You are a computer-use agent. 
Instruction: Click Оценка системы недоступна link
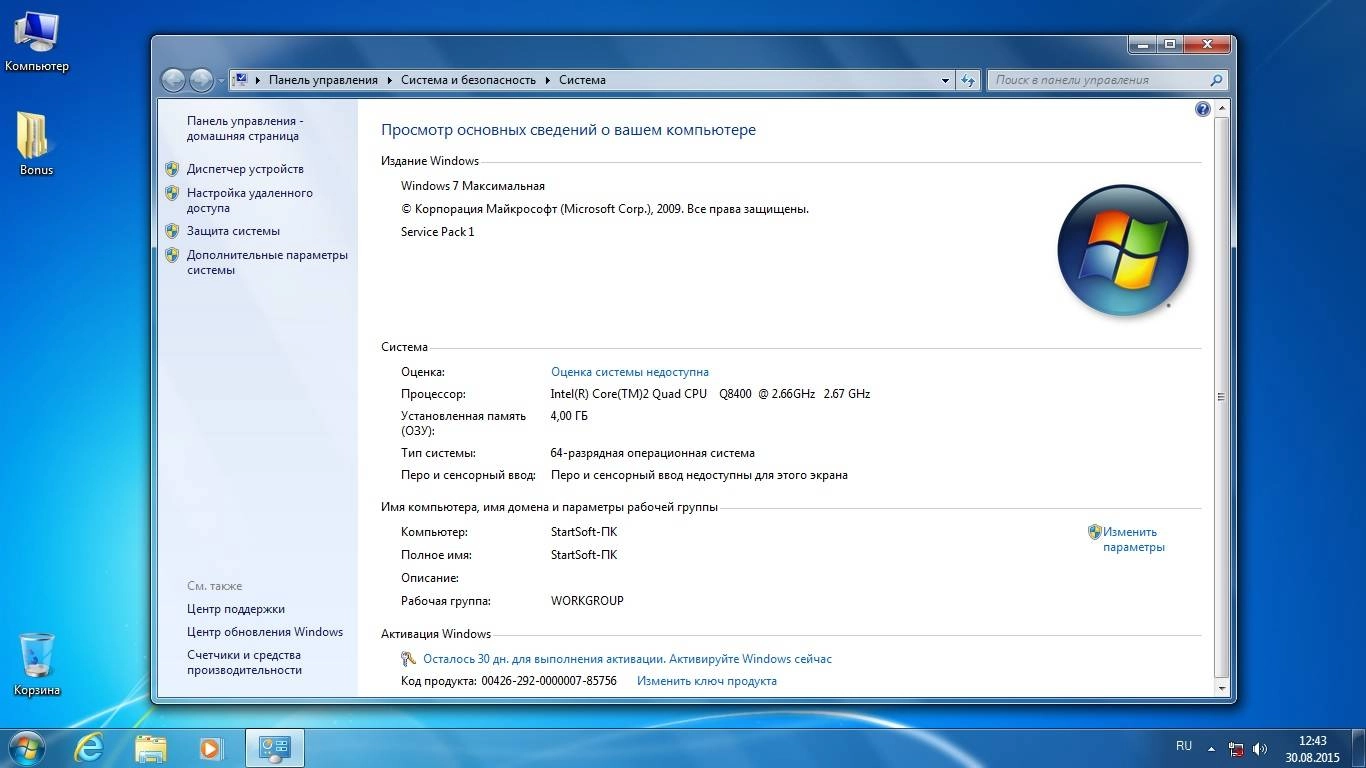tap(630, 372)
